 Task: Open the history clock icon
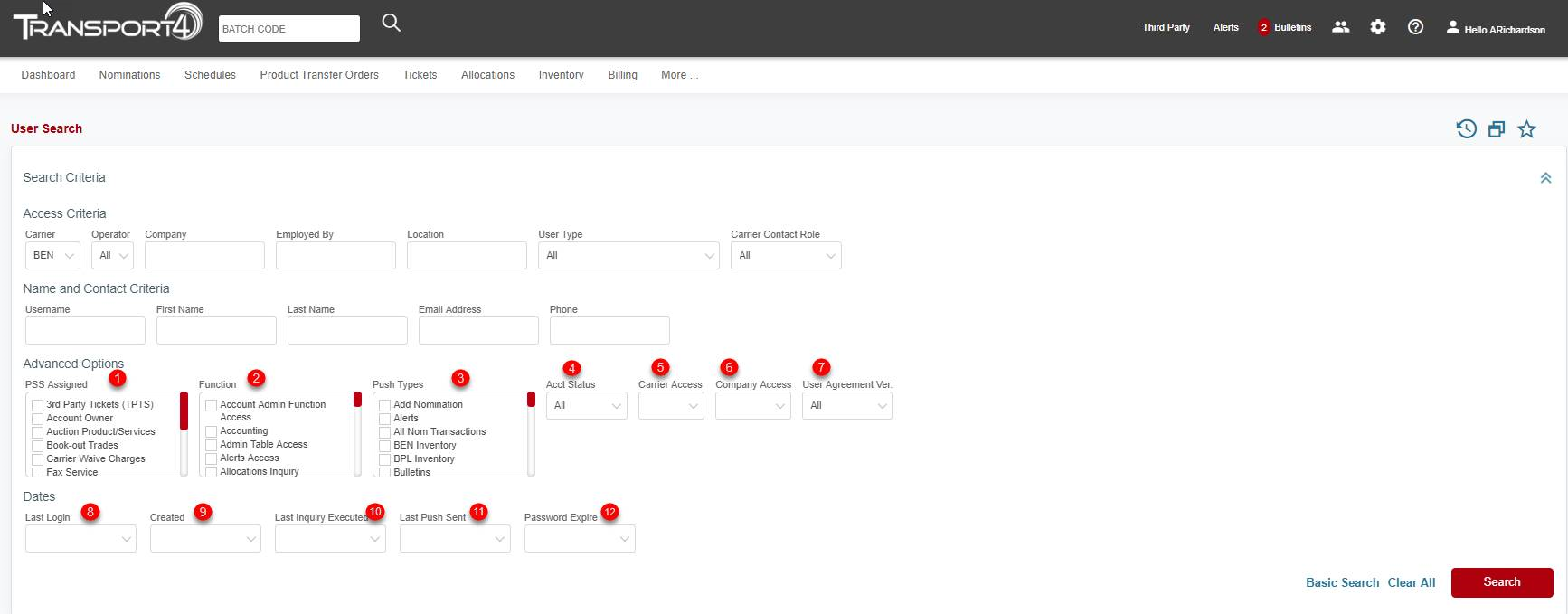(1466, 129)
